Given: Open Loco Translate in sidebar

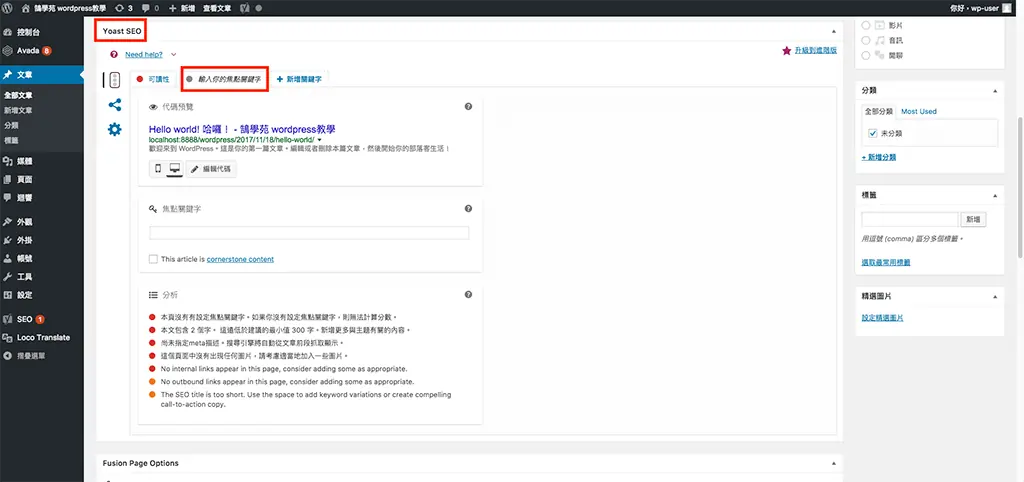Looking at the screenshot, I should pos(42,338).
